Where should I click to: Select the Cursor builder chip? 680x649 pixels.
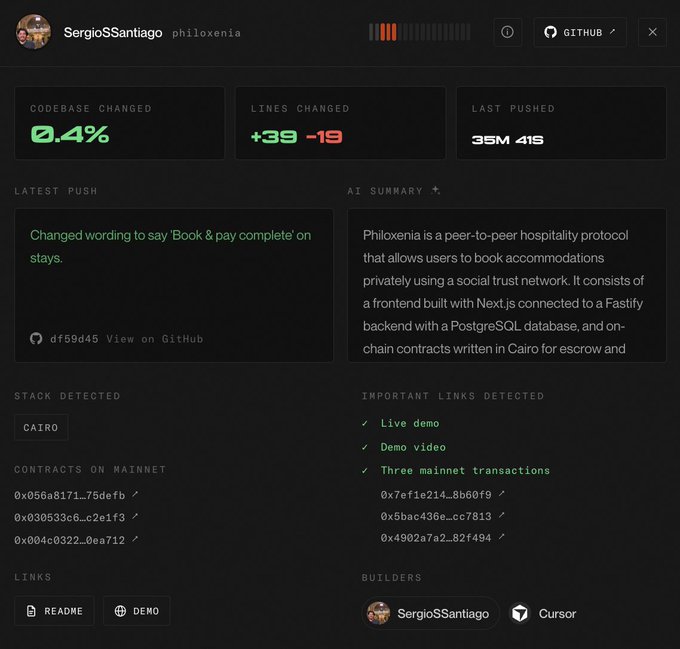tap(543, 613)
